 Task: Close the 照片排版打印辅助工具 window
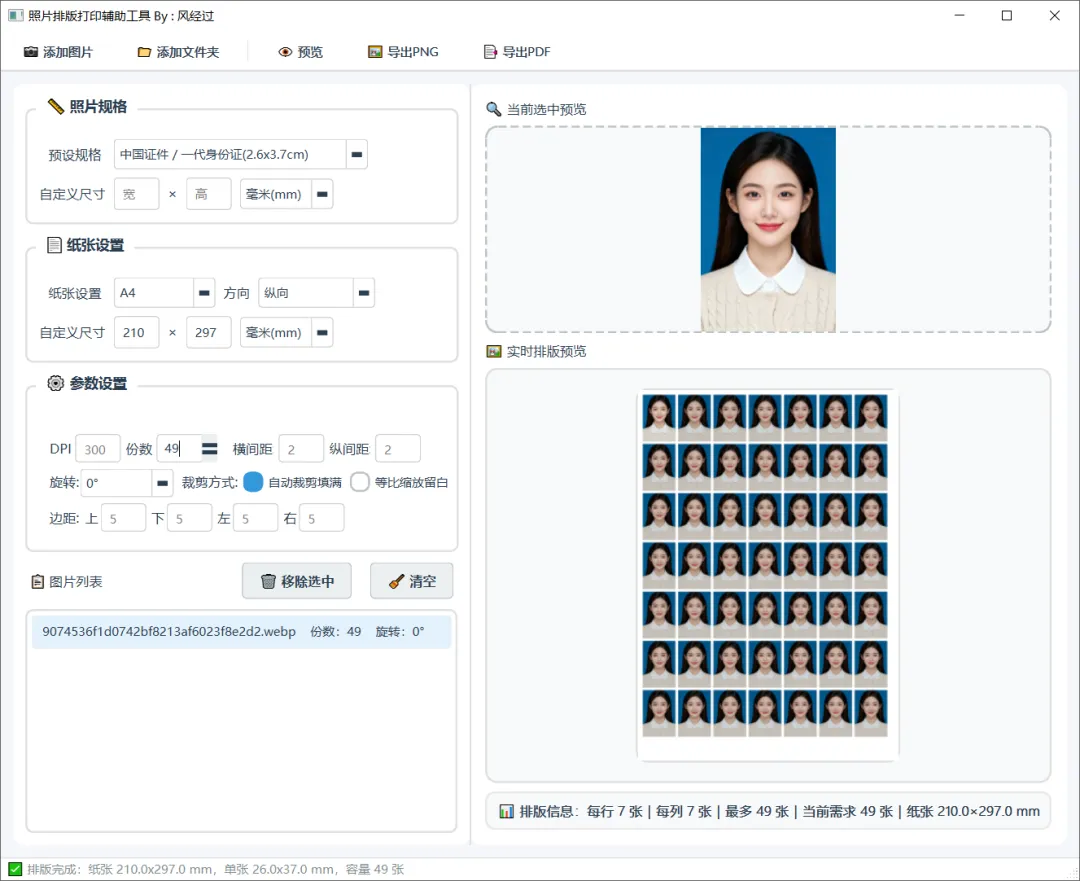point(1055,15)
